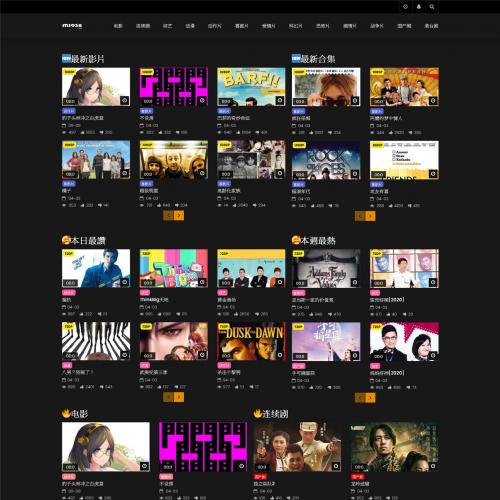The width and height of the screenshot is (500, 500).
Task: Open the Addams Family Values thumbnail
Action: tap(326, 268)
